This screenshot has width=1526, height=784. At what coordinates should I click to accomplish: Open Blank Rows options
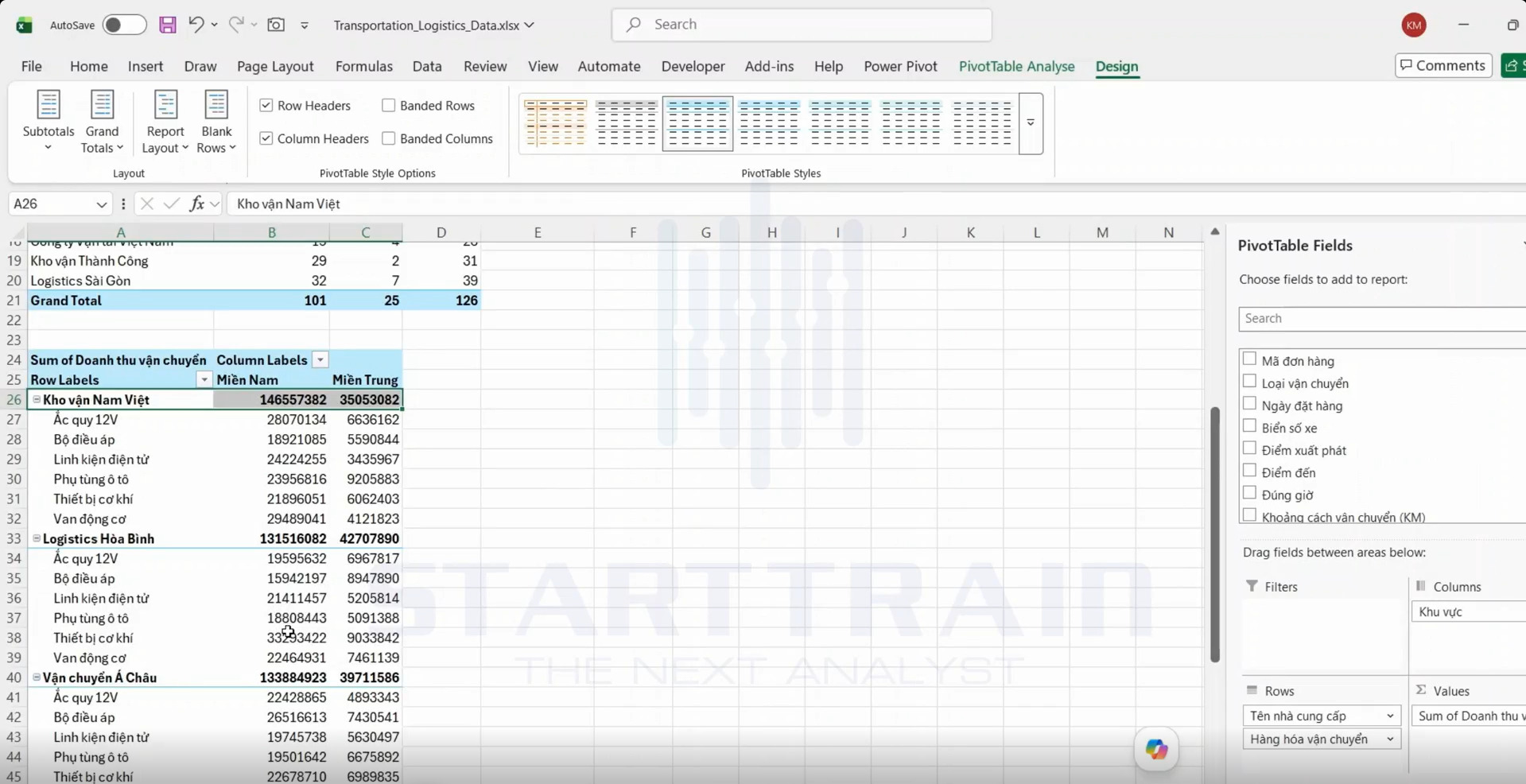coord(216,122)
